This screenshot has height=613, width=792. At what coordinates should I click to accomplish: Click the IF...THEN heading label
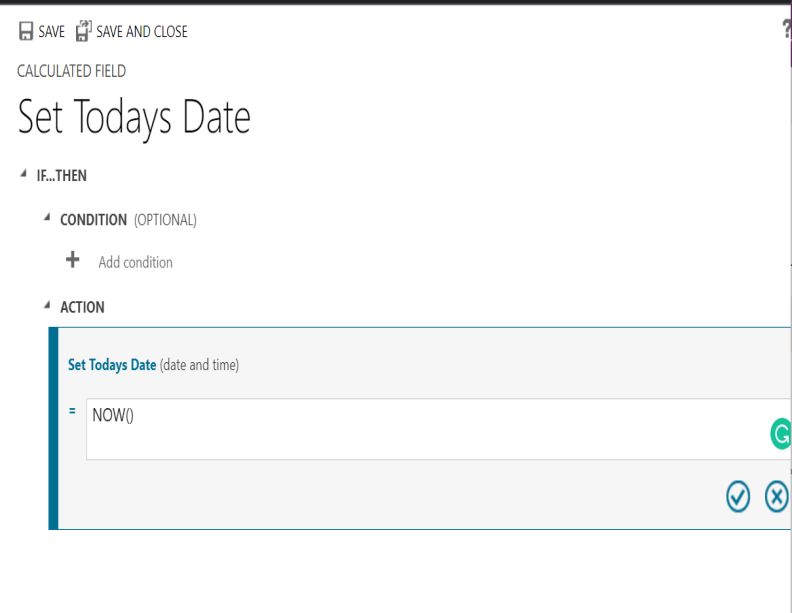61,176
